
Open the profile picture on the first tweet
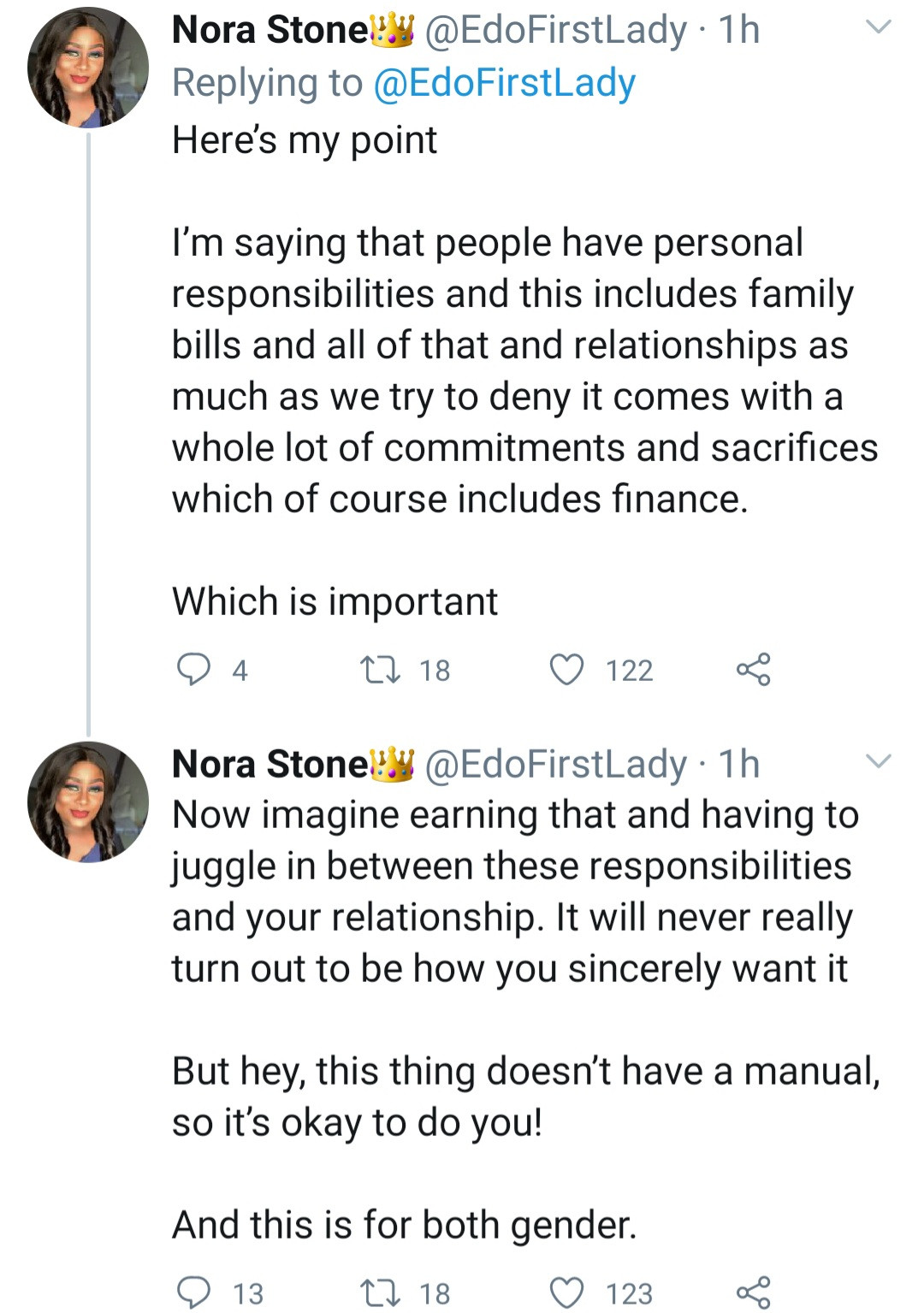87,68
